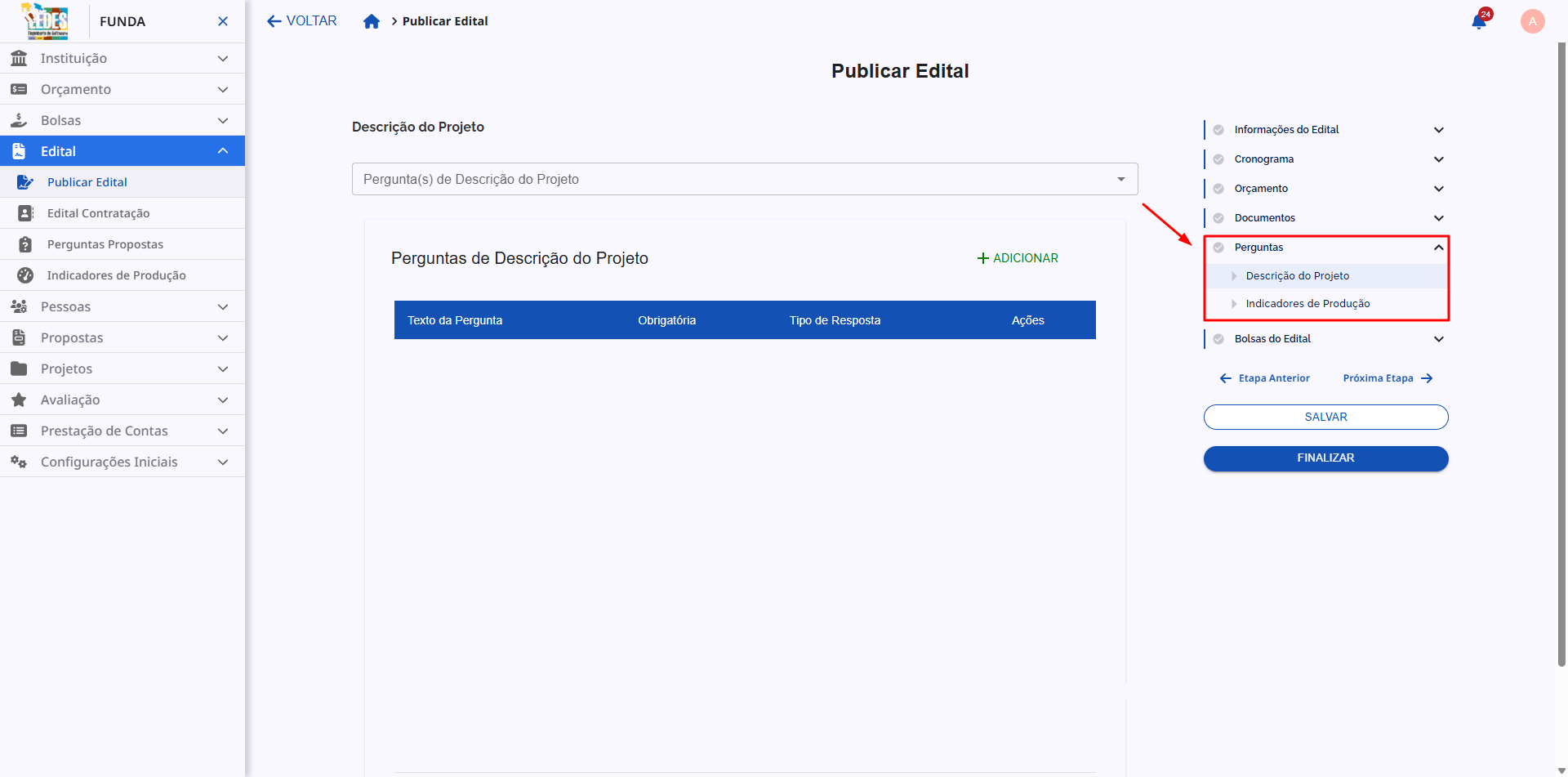This screenshot has height=777, width=1568.
Task: Click the home breadcrumb icon
Action: (372, 21)
